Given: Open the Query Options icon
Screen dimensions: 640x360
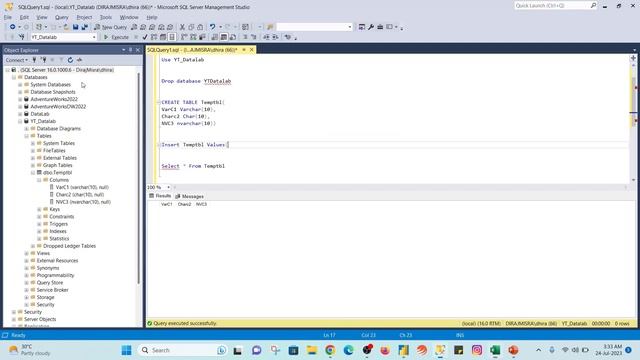Looking at the screenshot, I should pos(163,37).
